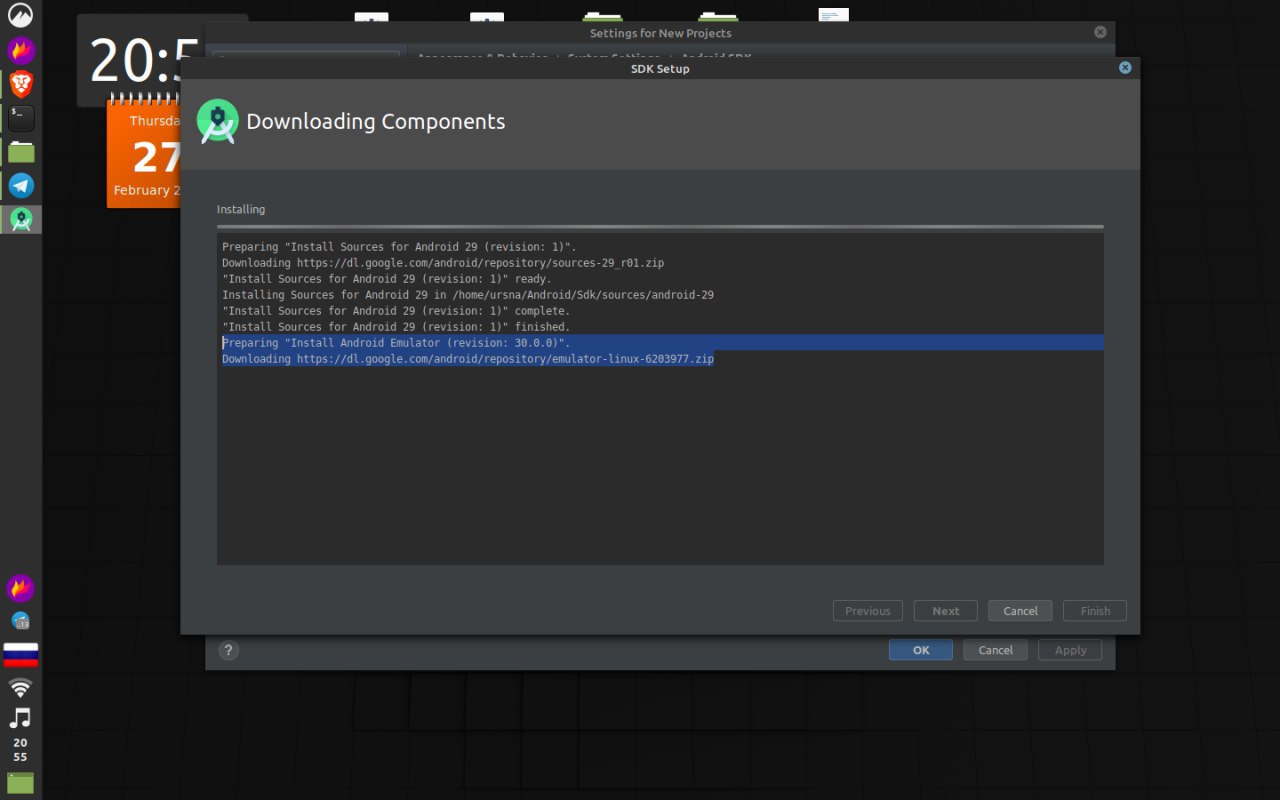Click OK in the Settings window
1280x800 pixels.
click(921, 650)
